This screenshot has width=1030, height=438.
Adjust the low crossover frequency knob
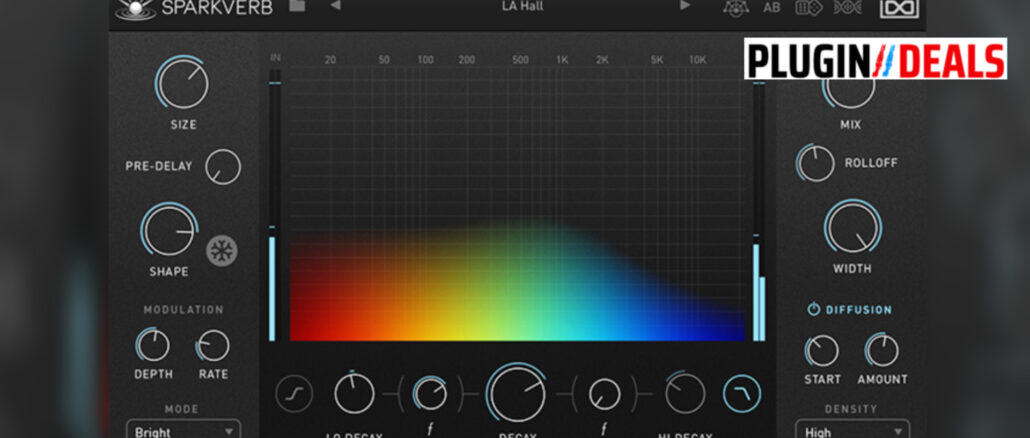point(430,394)
